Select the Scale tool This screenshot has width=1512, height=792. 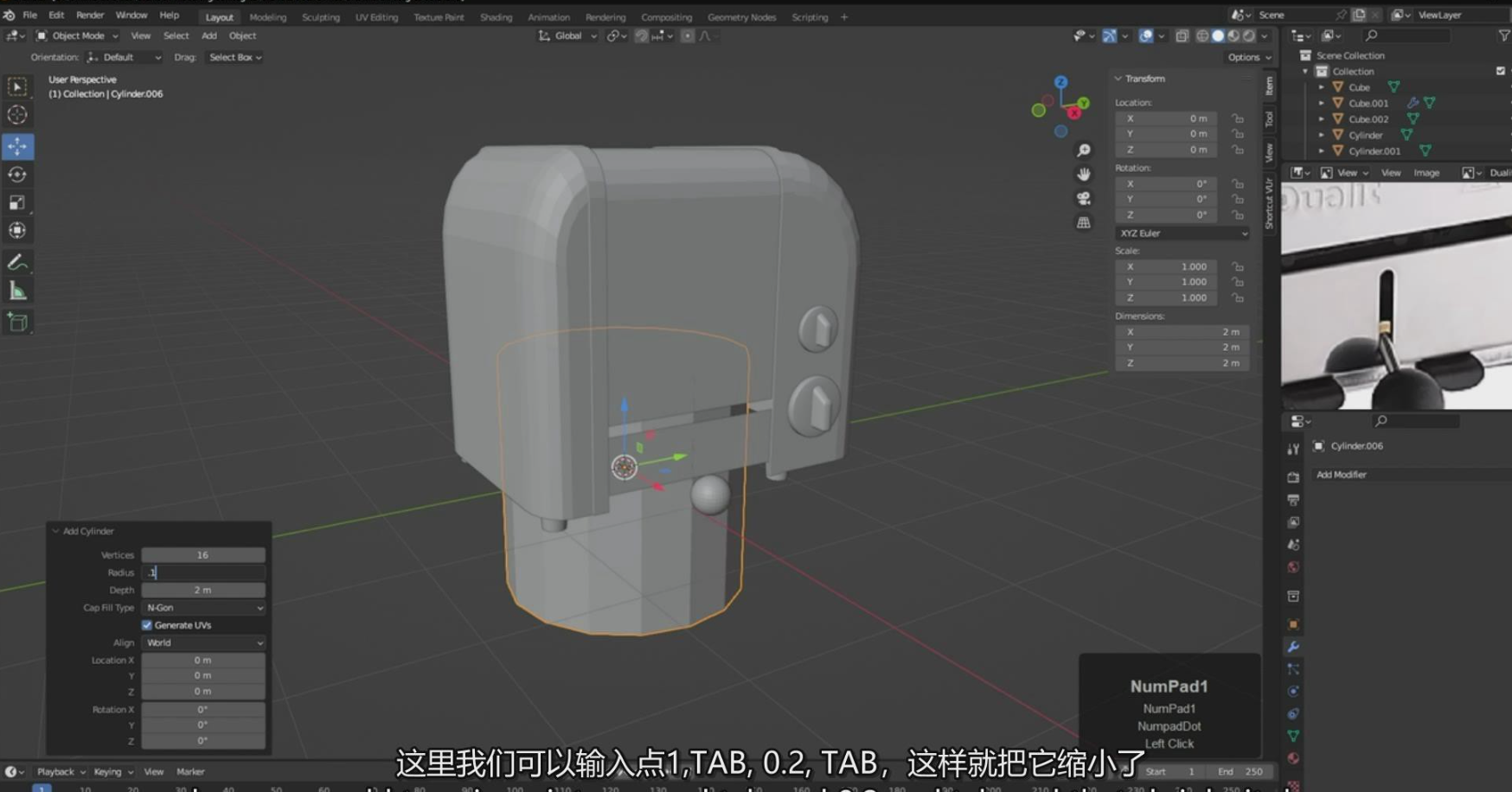click(x=17, y=202)
